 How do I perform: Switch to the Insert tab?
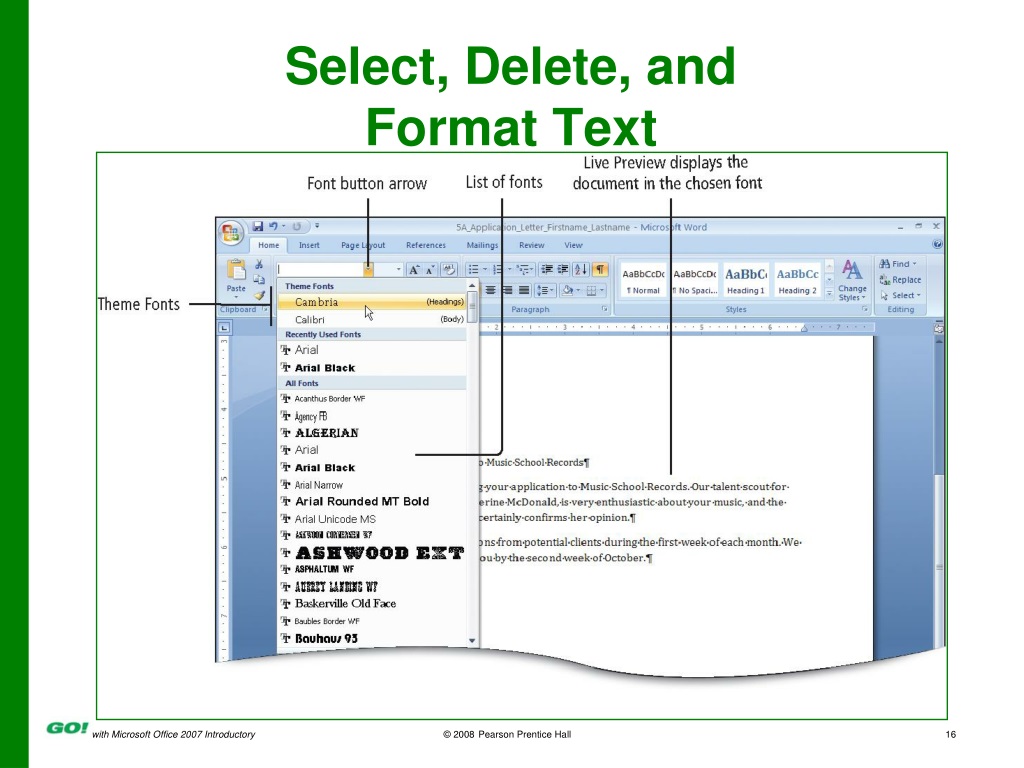tap(309, 245)
